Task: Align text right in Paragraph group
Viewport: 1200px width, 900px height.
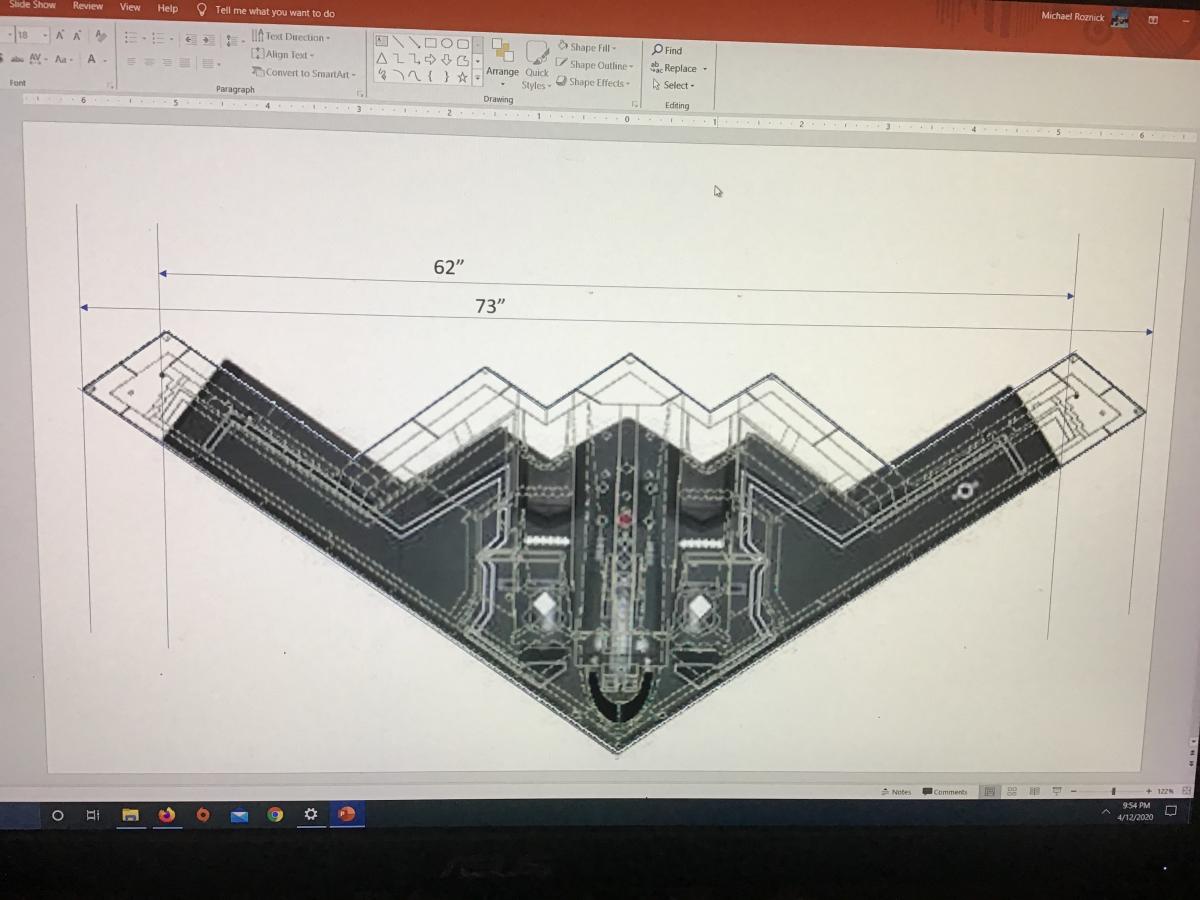Action: point(168,63)
